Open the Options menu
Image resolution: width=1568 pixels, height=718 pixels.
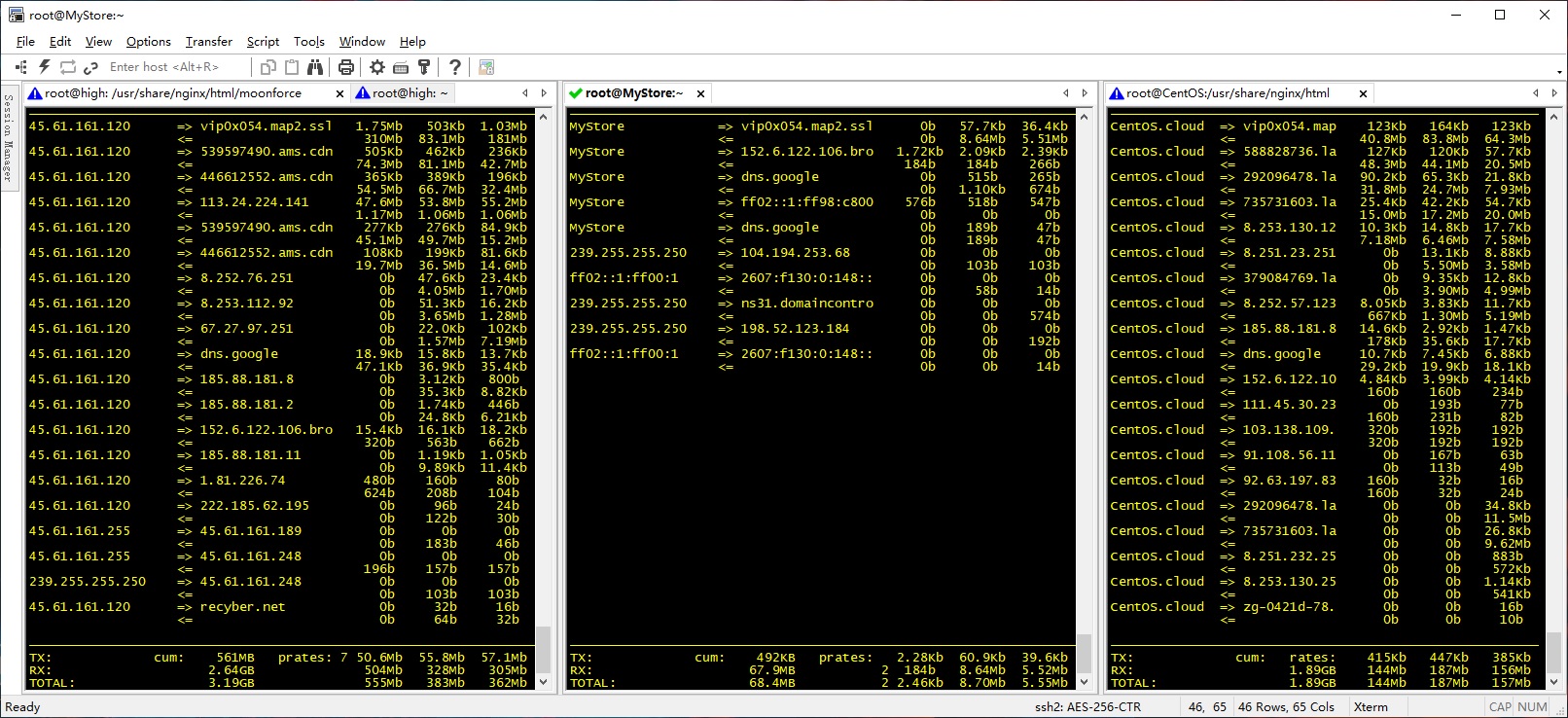click(x=149, y=42)
